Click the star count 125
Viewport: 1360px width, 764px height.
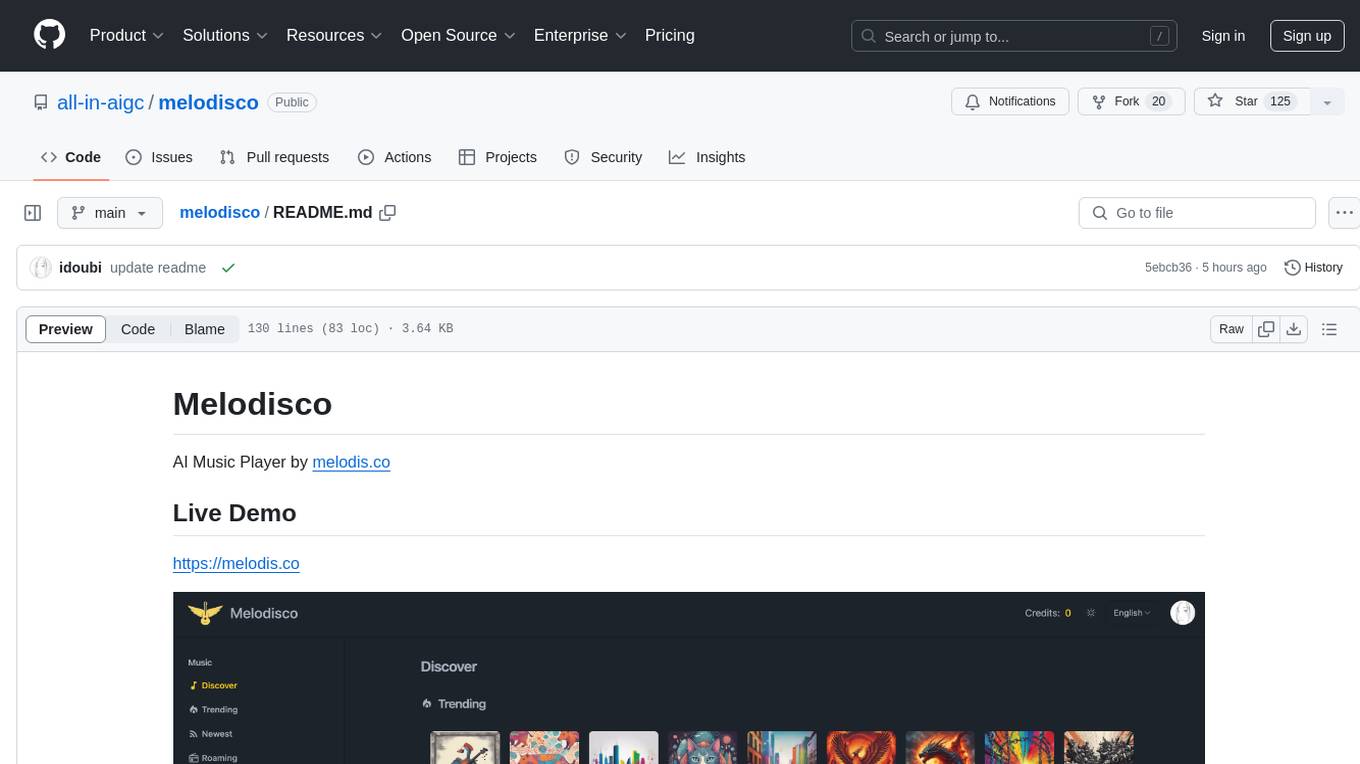pos(1280,102)
